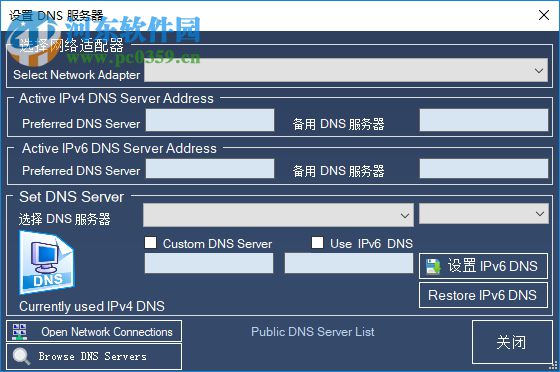Click the Set DNS Server group label
Viewport: 560px width, 372px height.
pyautogui.click(x=72, y=197)
